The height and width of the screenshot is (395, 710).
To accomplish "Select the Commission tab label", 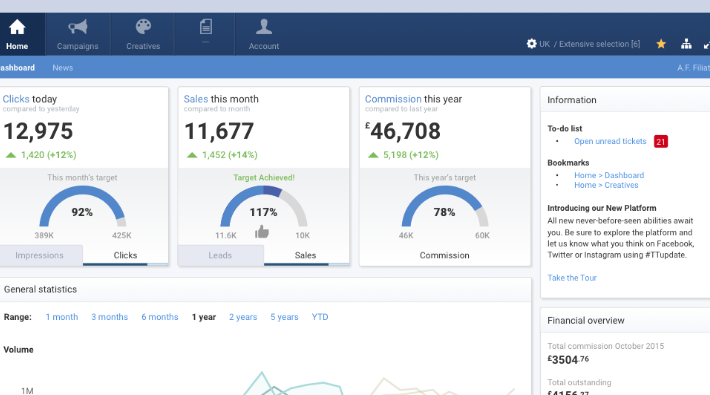I will coord(444,255).
